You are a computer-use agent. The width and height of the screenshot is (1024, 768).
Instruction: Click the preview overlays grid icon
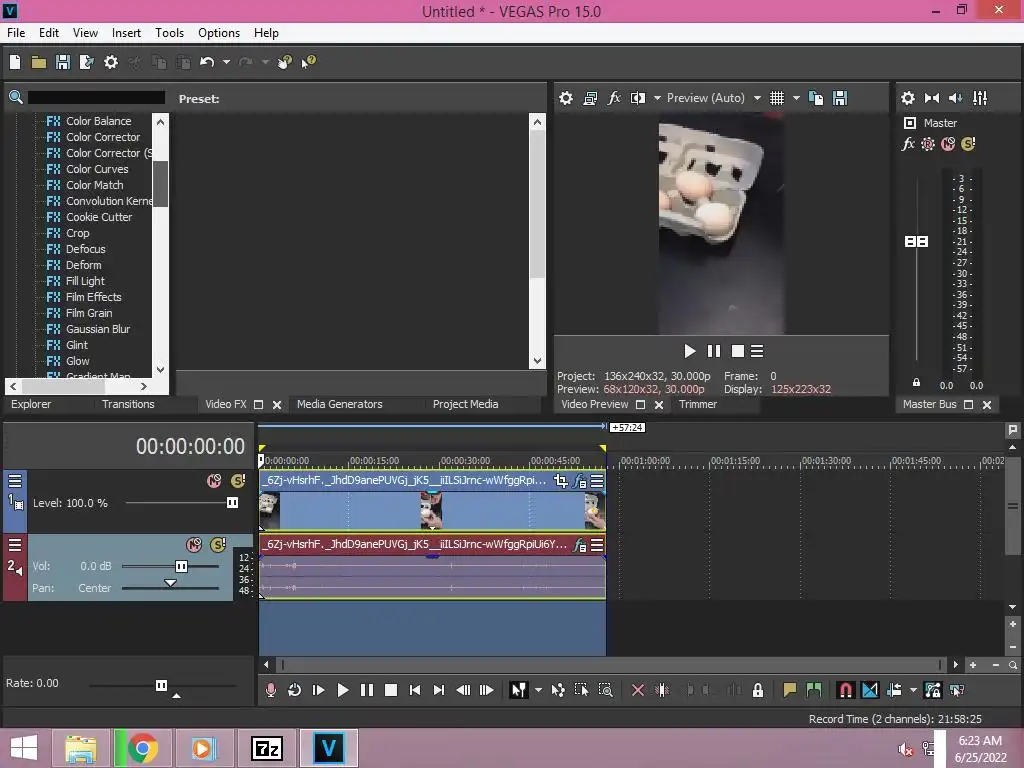(776, 98)
